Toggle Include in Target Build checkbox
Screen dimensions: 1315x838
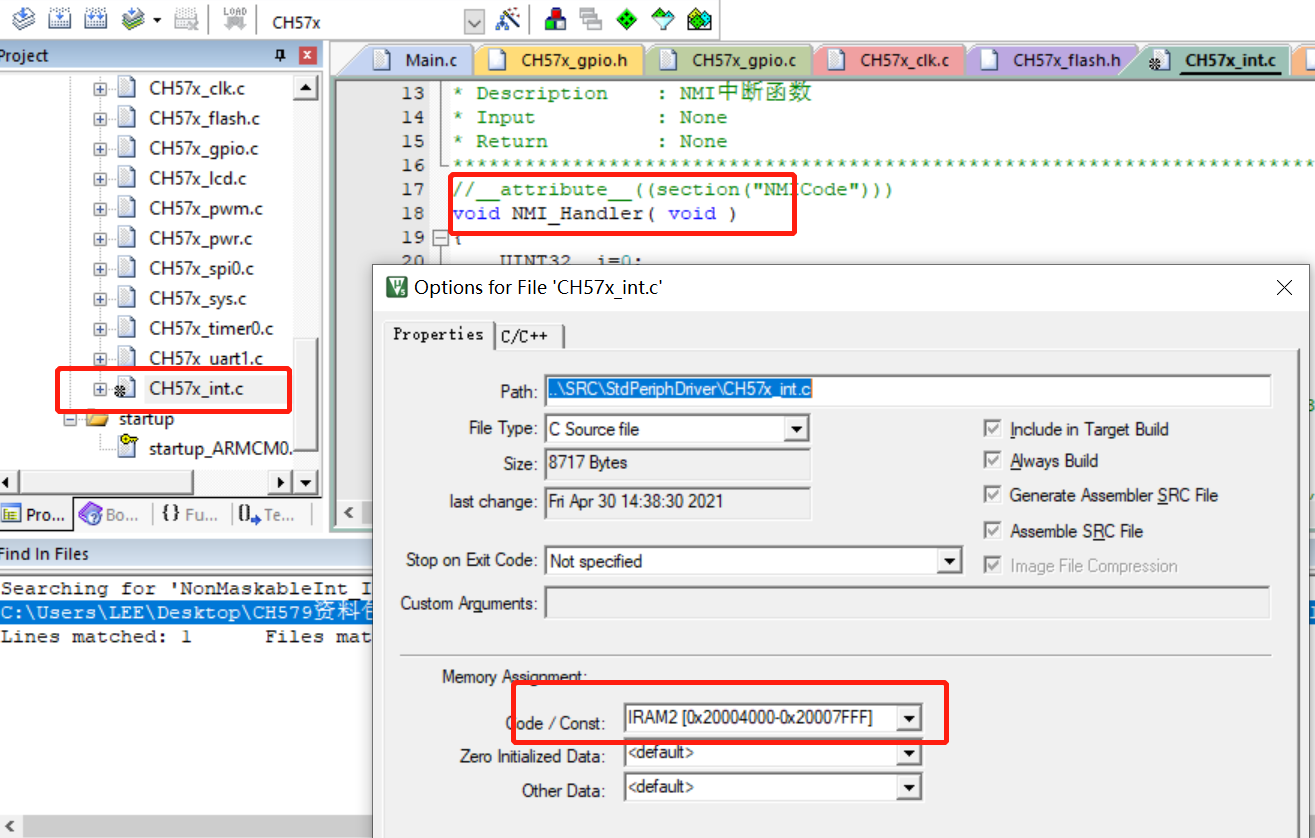pos(992,429)
